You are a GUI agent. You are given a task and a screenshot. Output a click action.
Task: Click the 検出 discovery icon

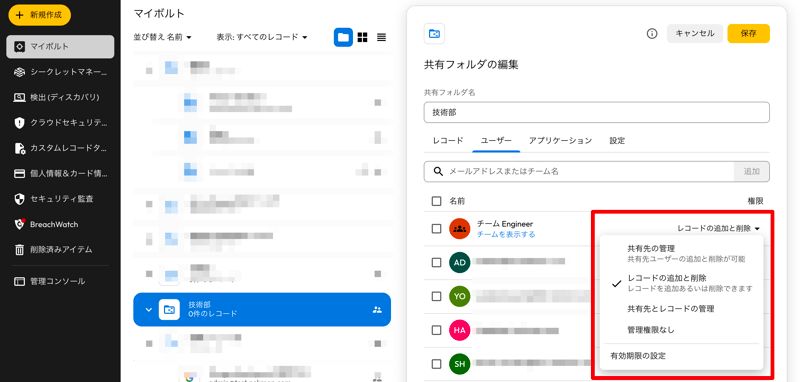pos(19,97)
